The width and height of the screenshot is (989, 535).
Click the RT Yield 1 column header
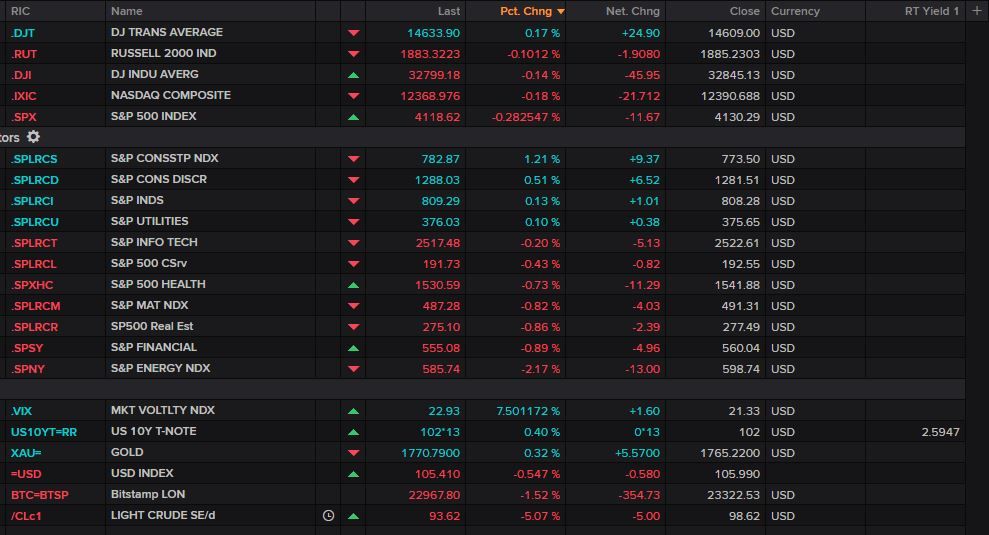click(x=932, y=11)
